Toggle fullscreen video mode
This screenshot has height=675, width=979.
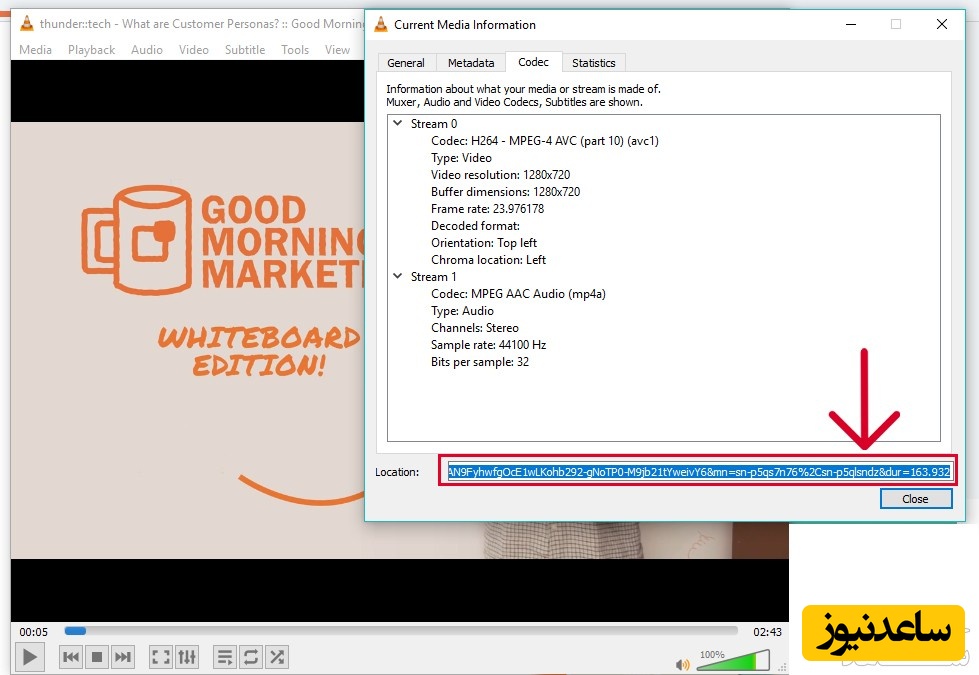pos(161,657)
